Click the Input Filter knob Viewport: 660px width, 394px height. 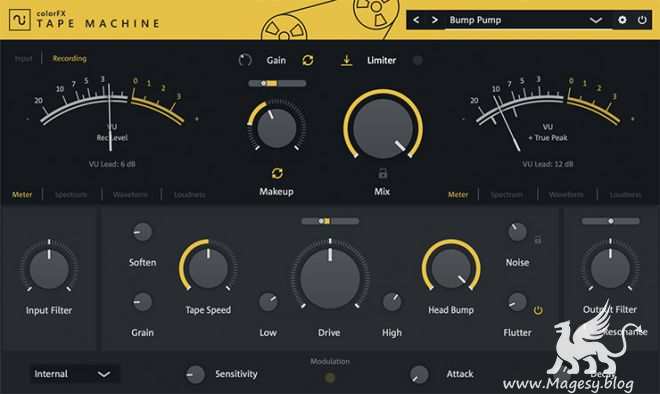click(49, 269)
